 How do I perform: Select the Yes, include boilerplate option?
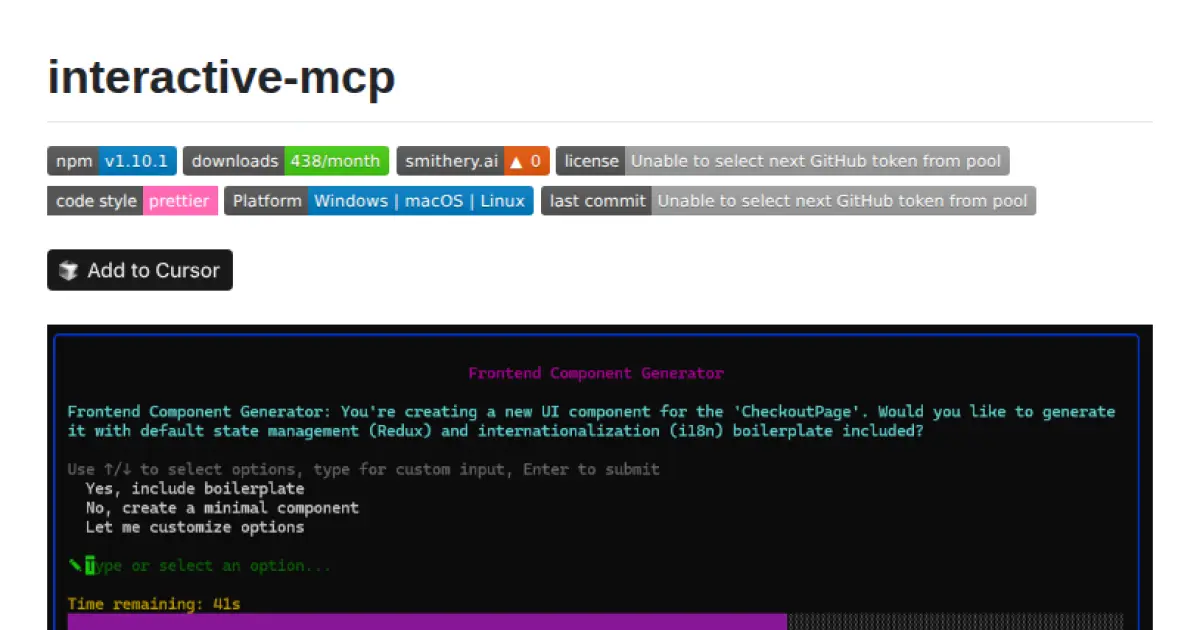tap(194, 488)
